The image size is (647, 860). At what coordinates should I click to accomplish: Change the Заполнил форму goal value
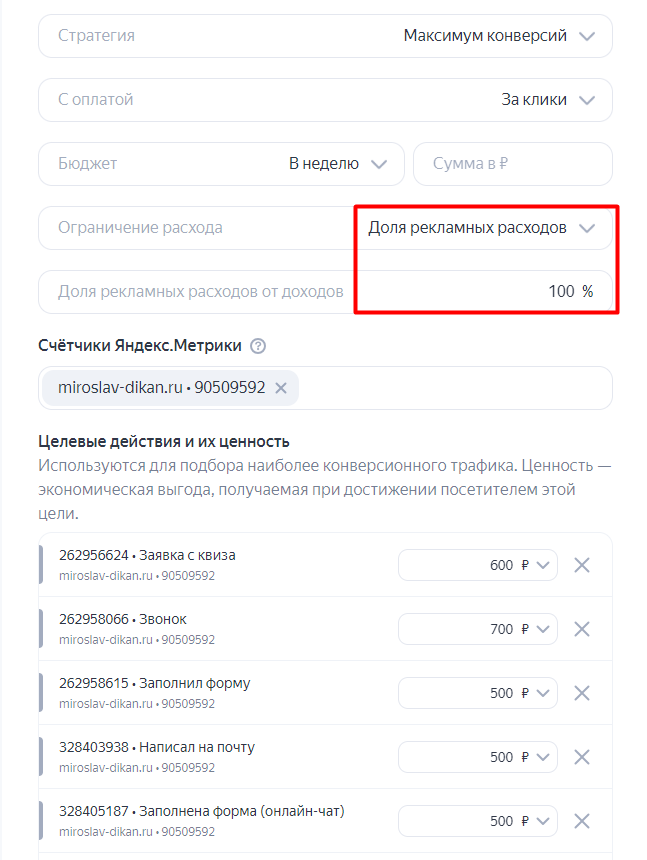[478, 693]
